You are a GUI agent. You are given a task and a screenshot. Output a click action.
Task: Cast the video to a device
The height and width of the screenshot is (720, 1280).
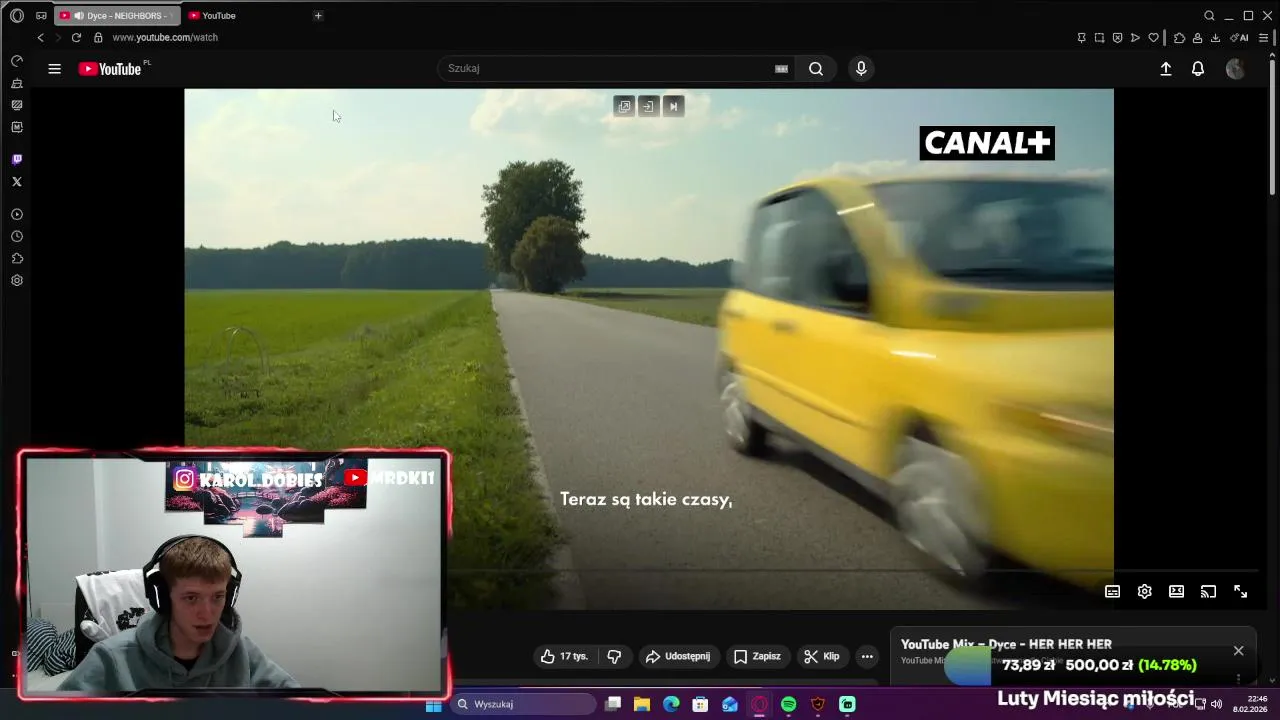point(1208,592)
